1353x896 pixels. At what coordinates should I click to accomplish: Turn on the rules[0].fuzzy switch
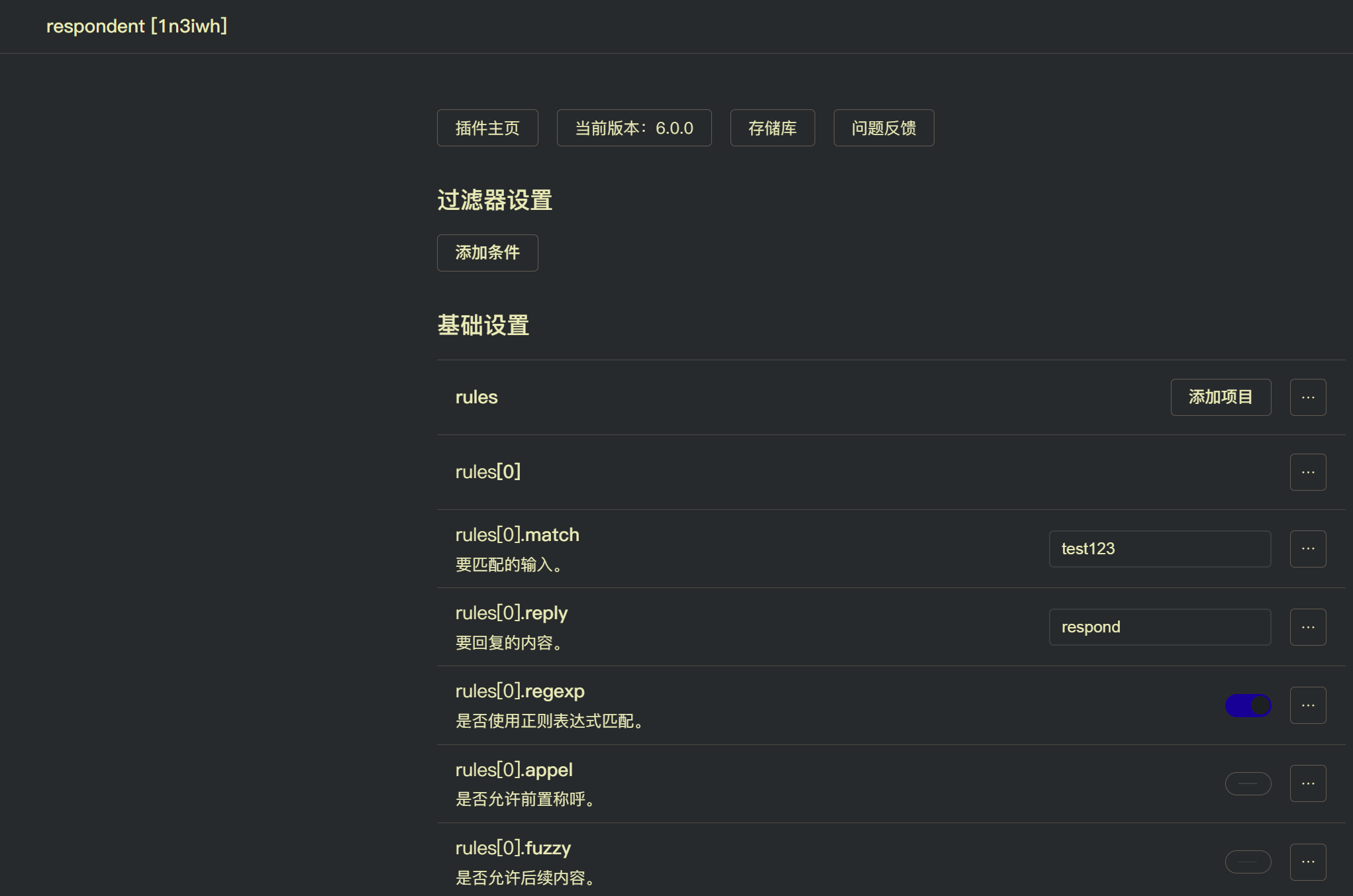(1248, 862)
